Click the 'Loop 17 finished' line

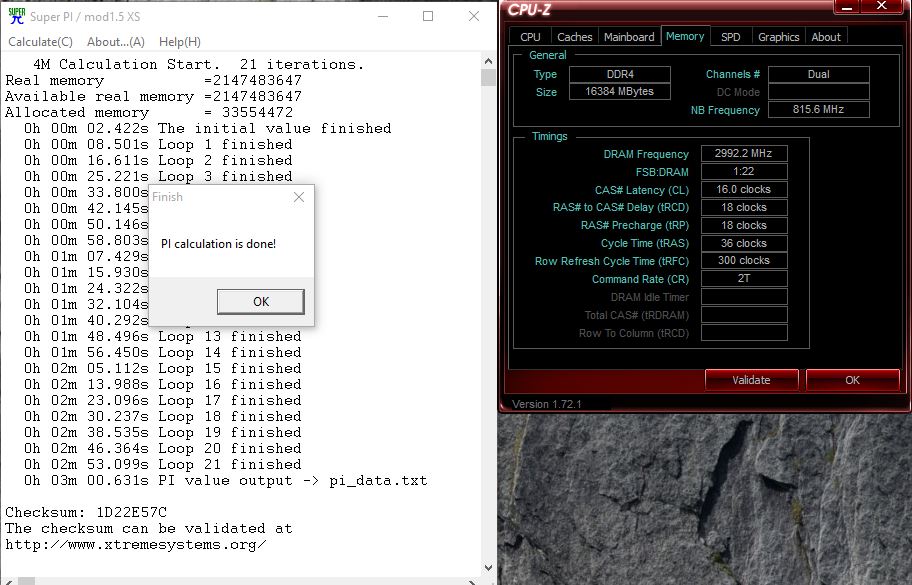[162, 401]
